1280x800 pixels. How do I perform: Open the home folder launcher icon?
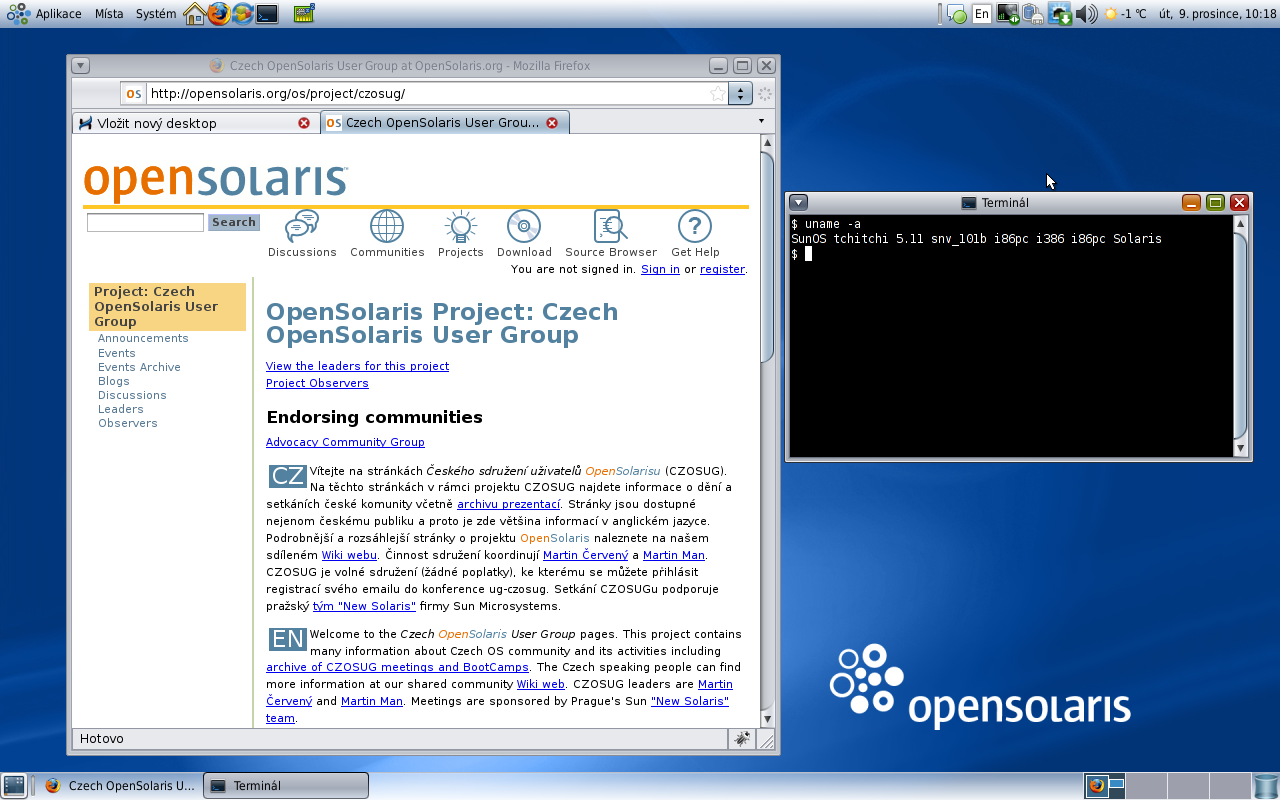tap(195, 14)
